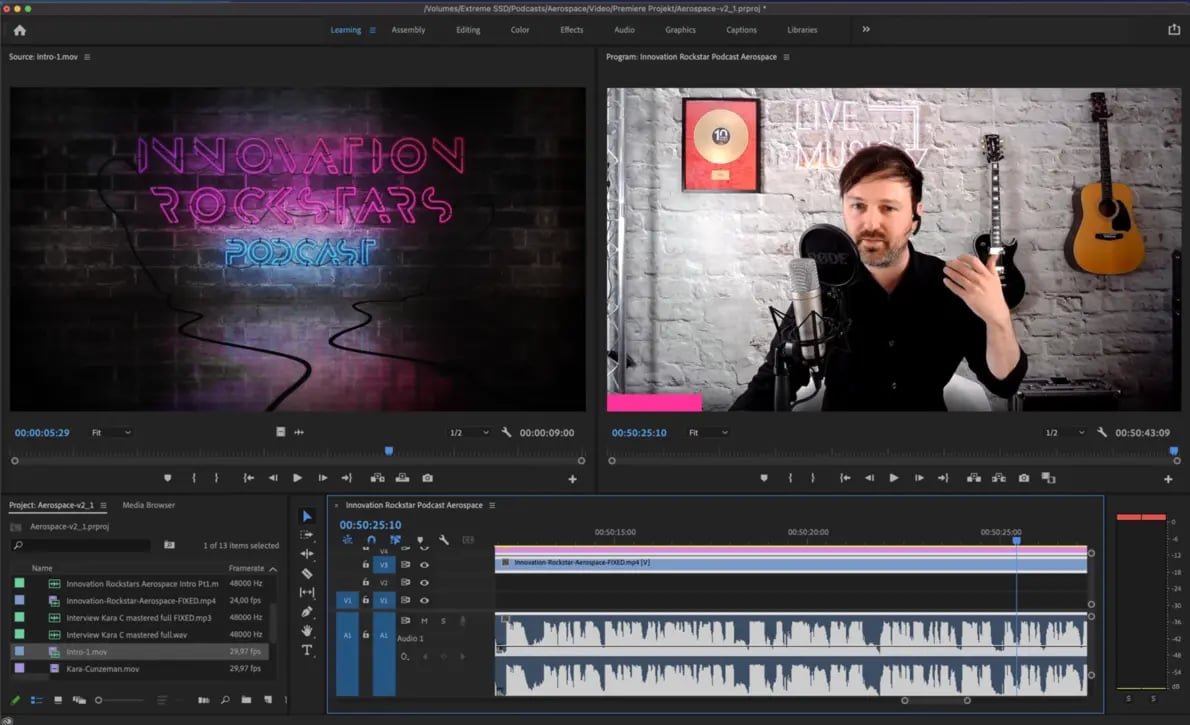Viewport: 1190px width, 725px height.
Task: Adjust the project panel thumbnail zoom slider
Action: point(99,700)
